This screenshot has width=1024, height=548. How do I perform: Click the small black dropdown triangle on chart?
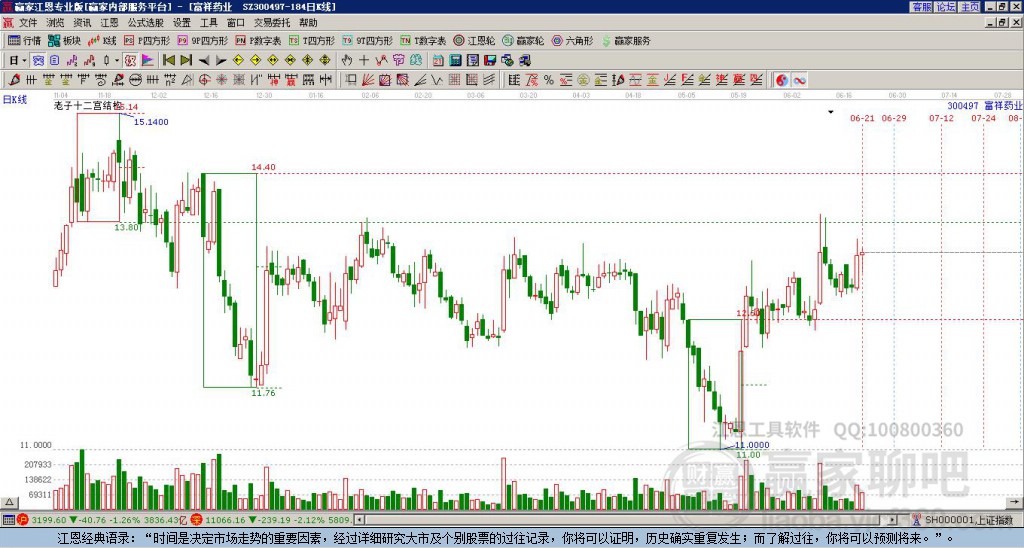click(x=831, y=112)
